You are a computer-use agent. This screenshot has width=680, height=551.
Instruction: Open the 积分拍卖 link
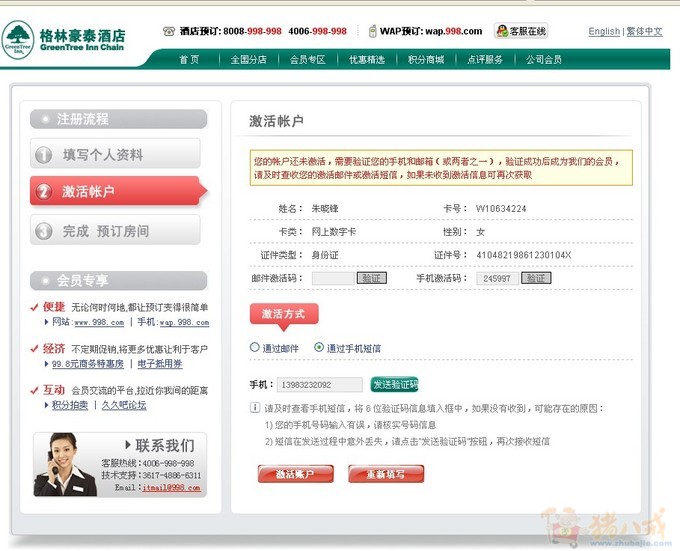[70, 405]
